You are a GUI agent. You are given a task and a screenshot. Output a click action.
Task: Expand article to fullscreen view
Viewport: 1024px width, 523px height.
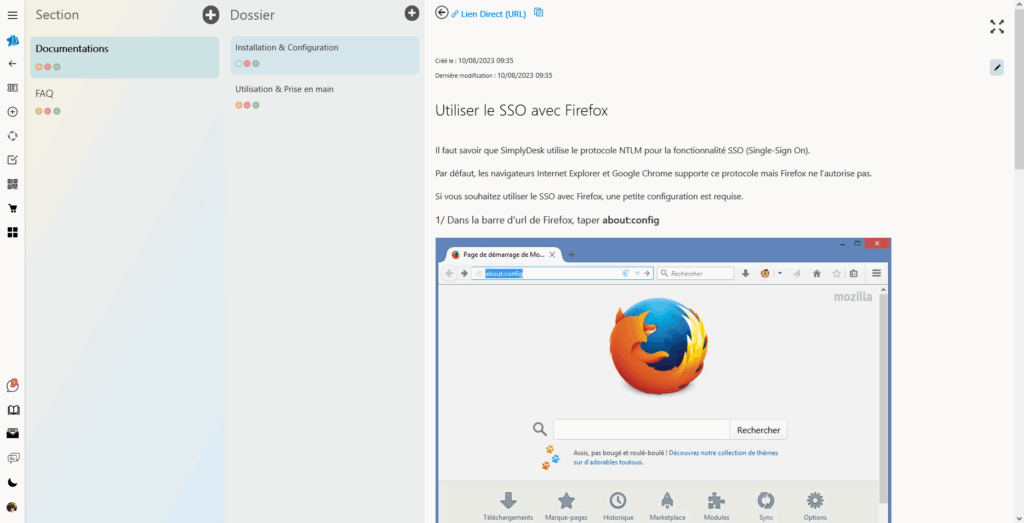click(x=996, y=26)
